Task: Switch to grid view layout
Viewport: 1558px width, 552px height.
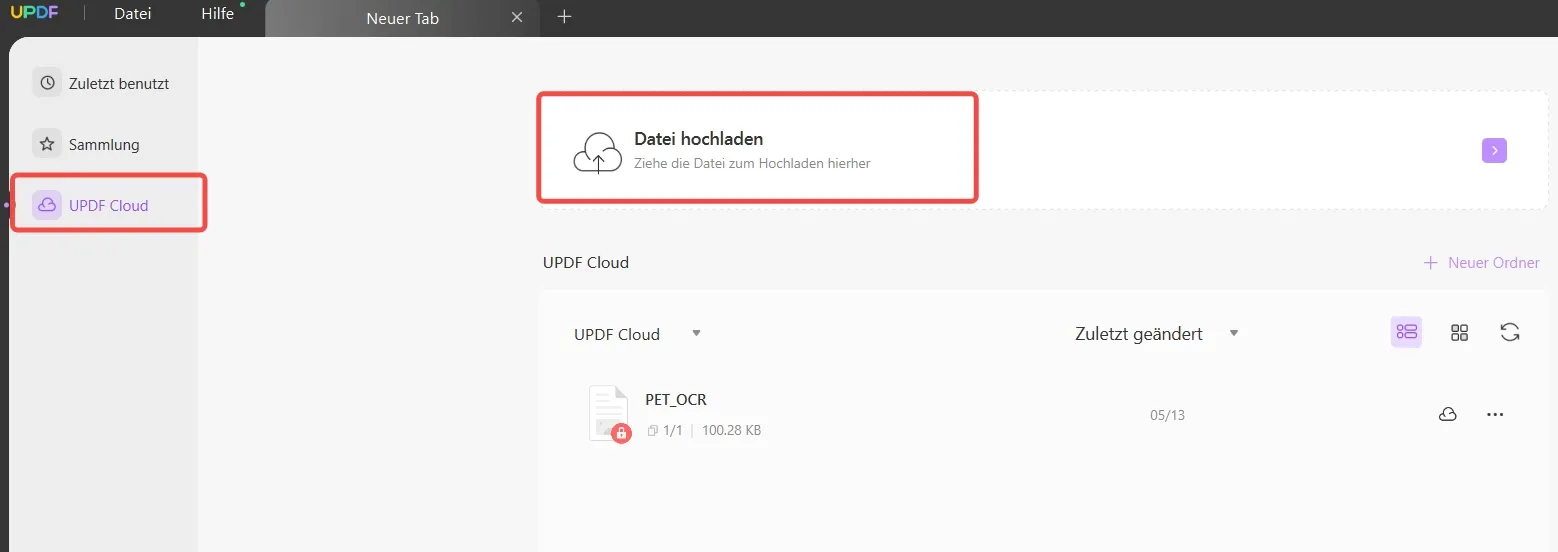Action: (1459, 333)
